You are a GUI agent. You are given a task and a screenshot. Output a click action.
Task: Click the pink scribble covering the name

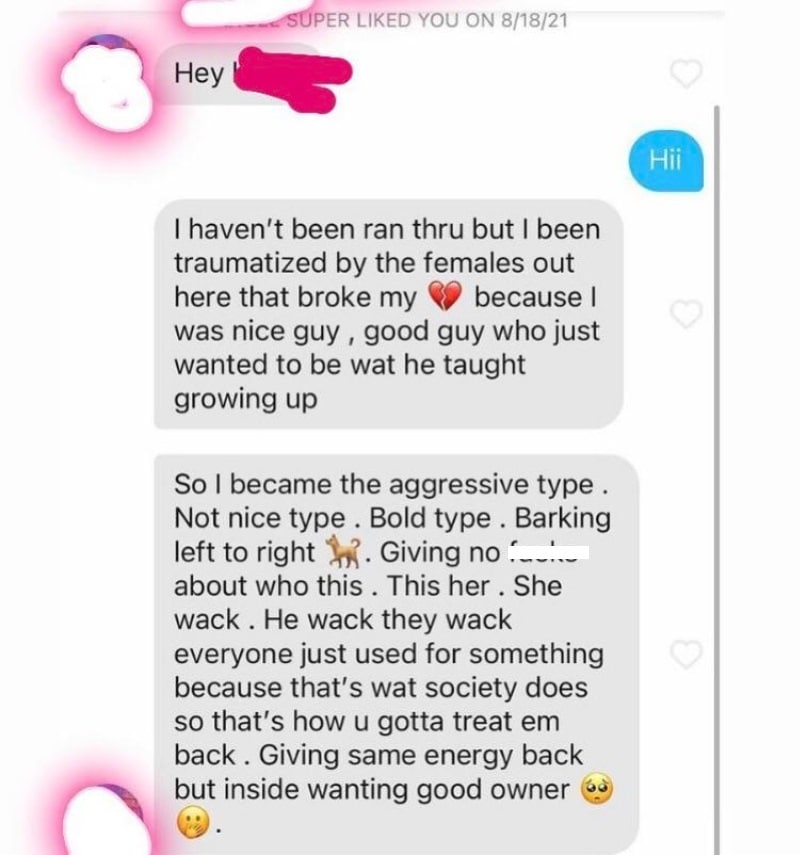(x=293, y=79)
